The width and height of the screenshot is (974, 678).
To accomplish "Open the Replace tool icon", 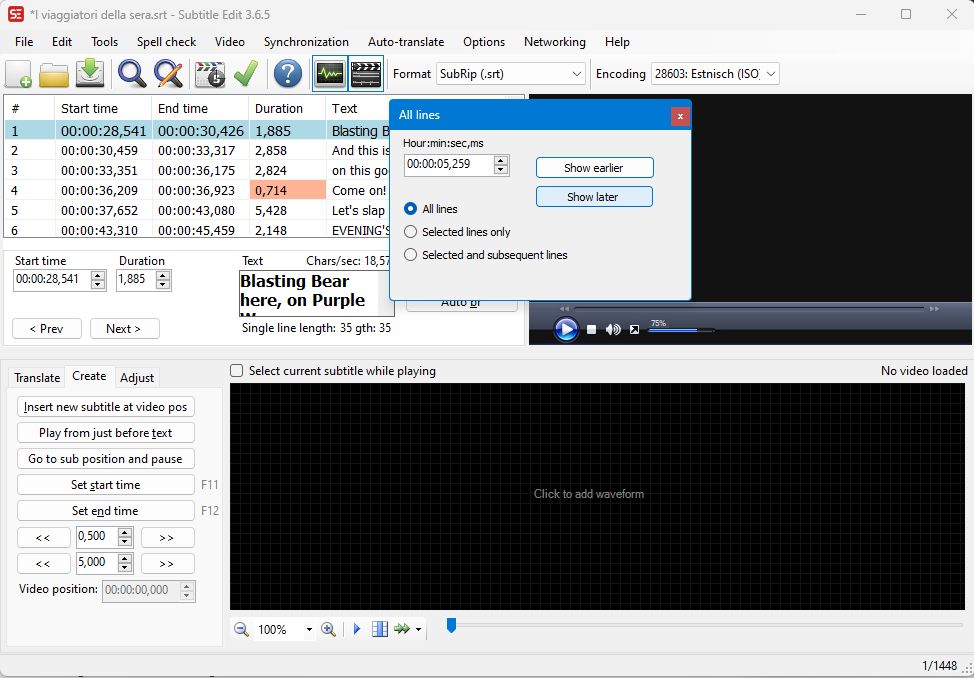I will tap(168, 74).
